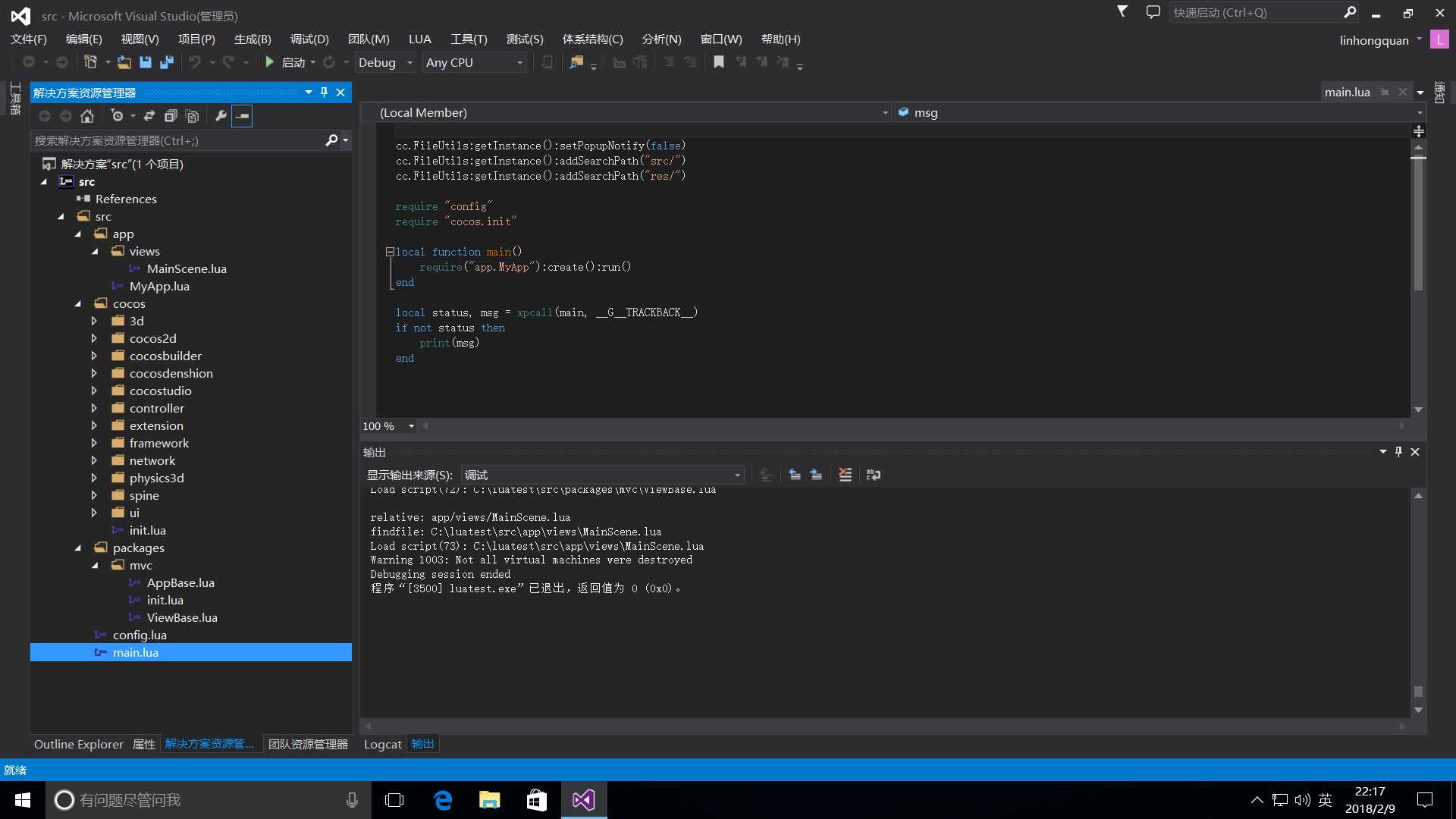Go to next message in Output toolbar
The height and width of the screenshot is (819, 1456).
point(816,475)
